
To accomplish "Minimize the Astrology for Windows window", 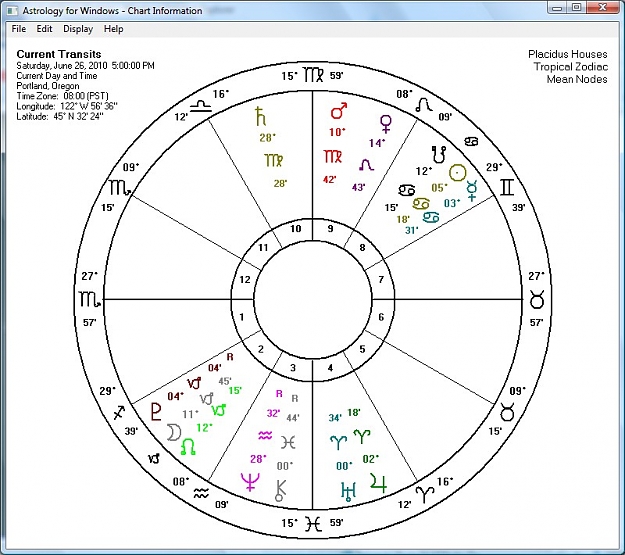I will (558, 8).
